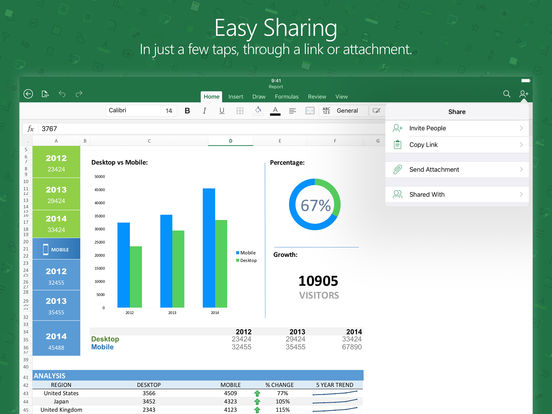Image resolution: width=552 pixels, height=414 pixels.
Task: Click the United States region cell
Action: point(61,393)
